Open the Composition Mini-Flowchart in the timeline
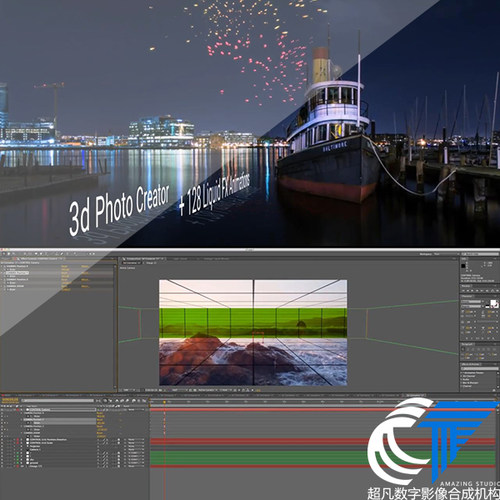 [x=97, y=401]
